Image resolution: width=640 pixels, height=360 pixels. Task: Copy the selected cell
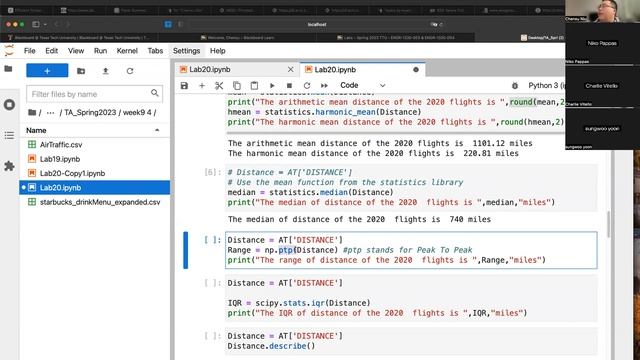pyautogui.click(x=237, y=86)
